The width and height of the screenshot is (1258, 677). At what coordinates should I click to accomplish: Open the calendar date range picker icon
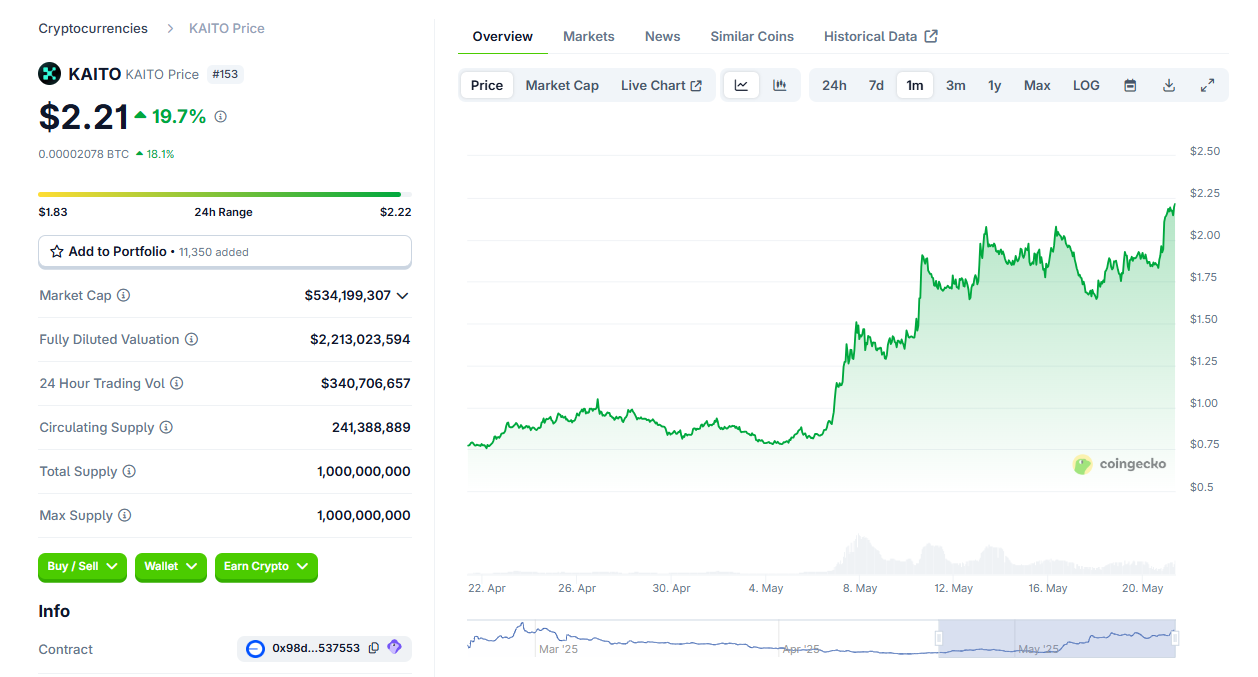pyautogui.click(x=1130, y=86)
